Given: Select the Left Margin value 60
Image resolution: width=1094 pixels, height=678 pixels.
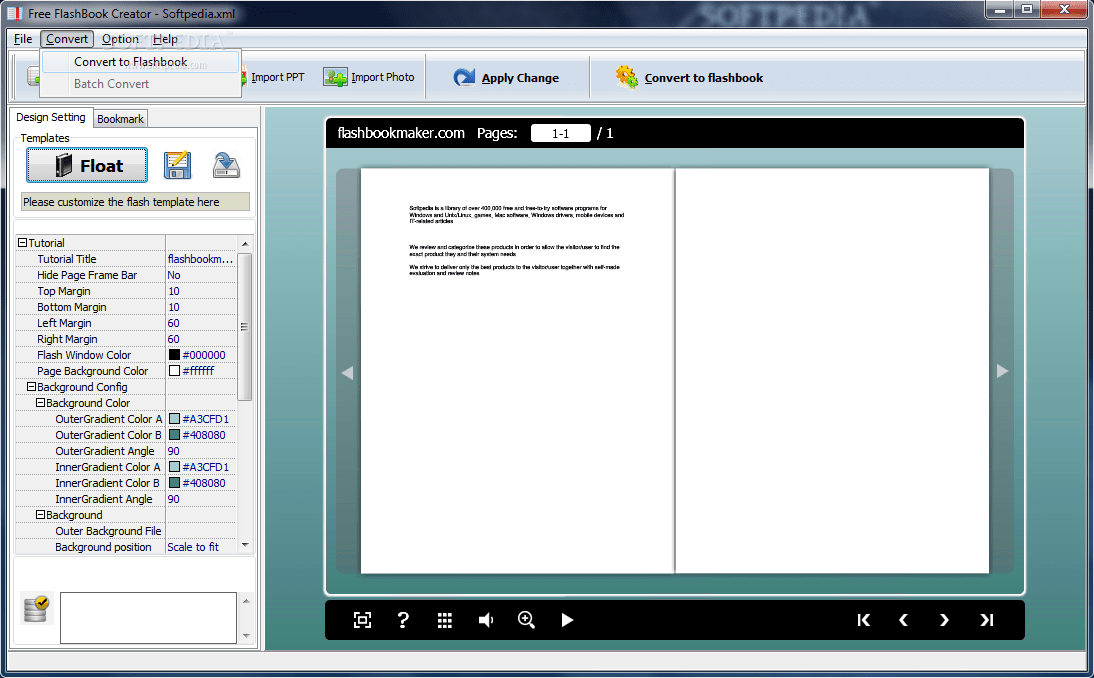Looking at the screenshot, I should (x=200, y=323).
